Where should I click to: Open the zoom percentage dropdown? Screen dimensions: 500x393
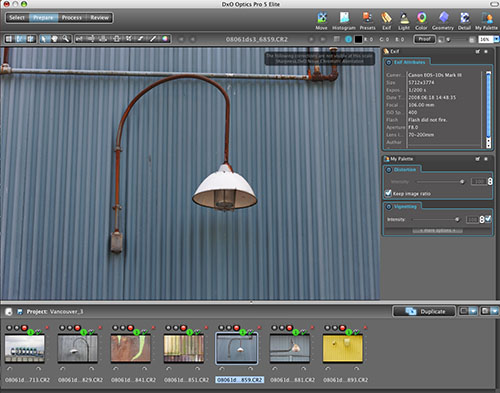[496, 39]
